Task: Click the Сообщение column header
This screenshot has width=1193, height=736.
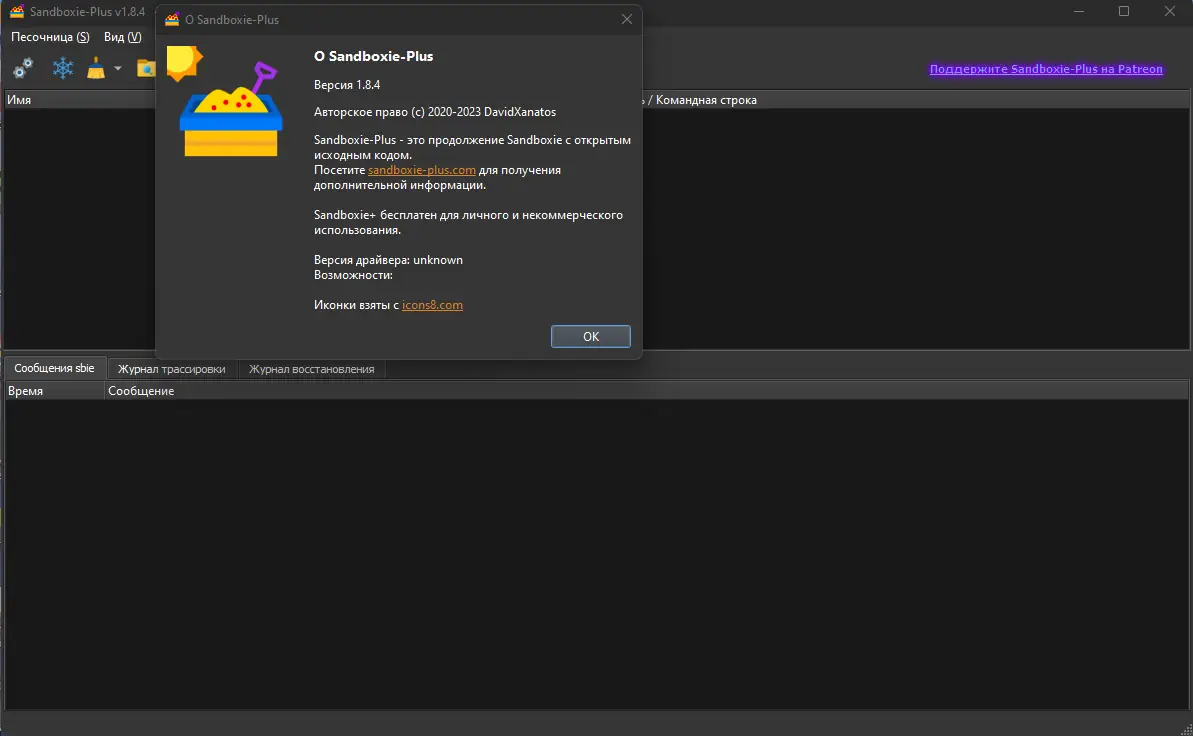Action: click(x=645, y=390)
